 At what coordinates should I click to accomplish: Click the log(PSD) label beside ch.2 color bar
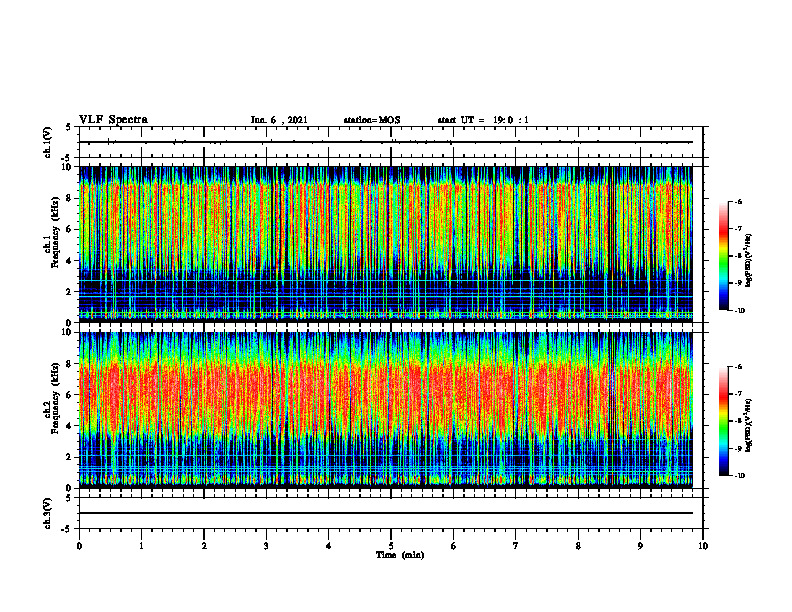tap(749, 425)
